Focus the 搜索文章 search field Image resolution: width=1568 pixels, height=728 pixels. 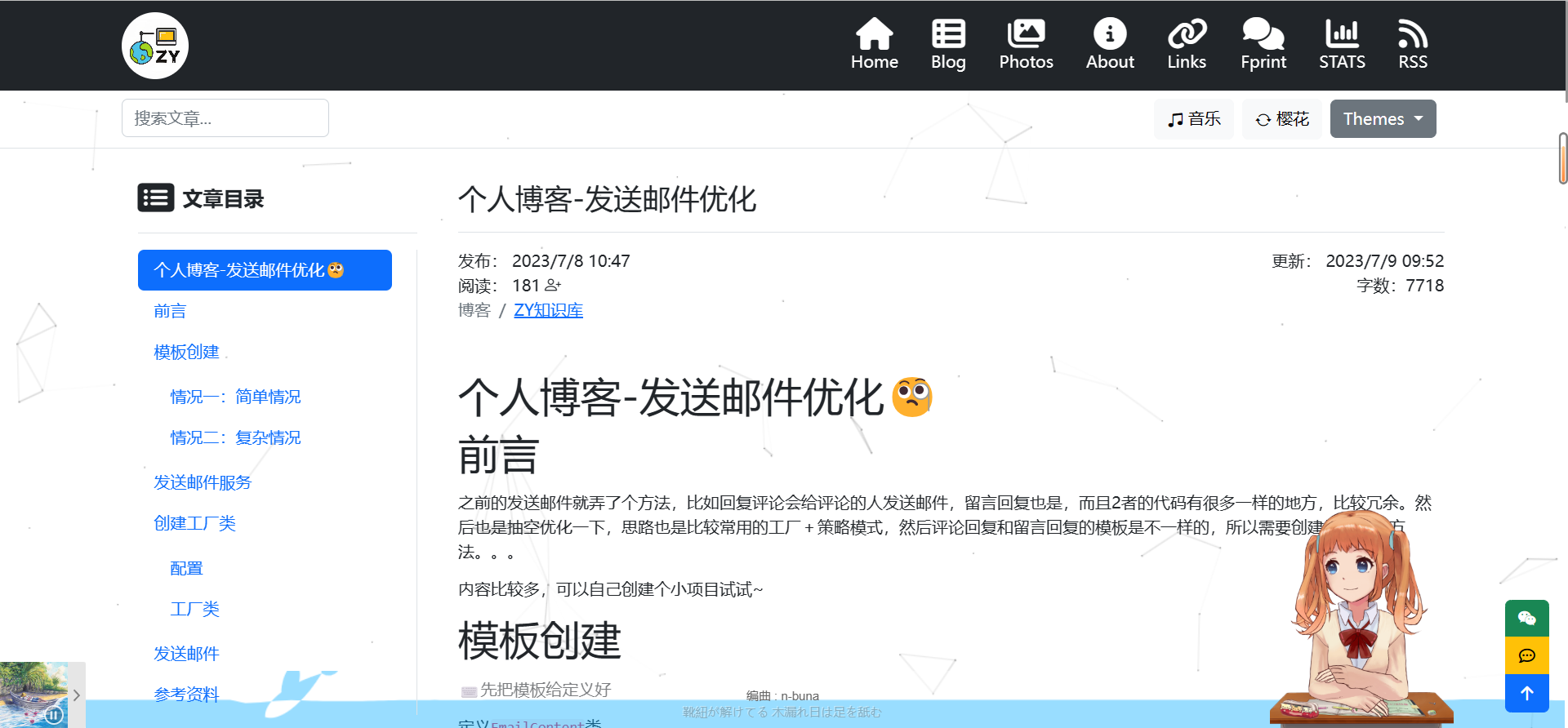tap(225, 118)
